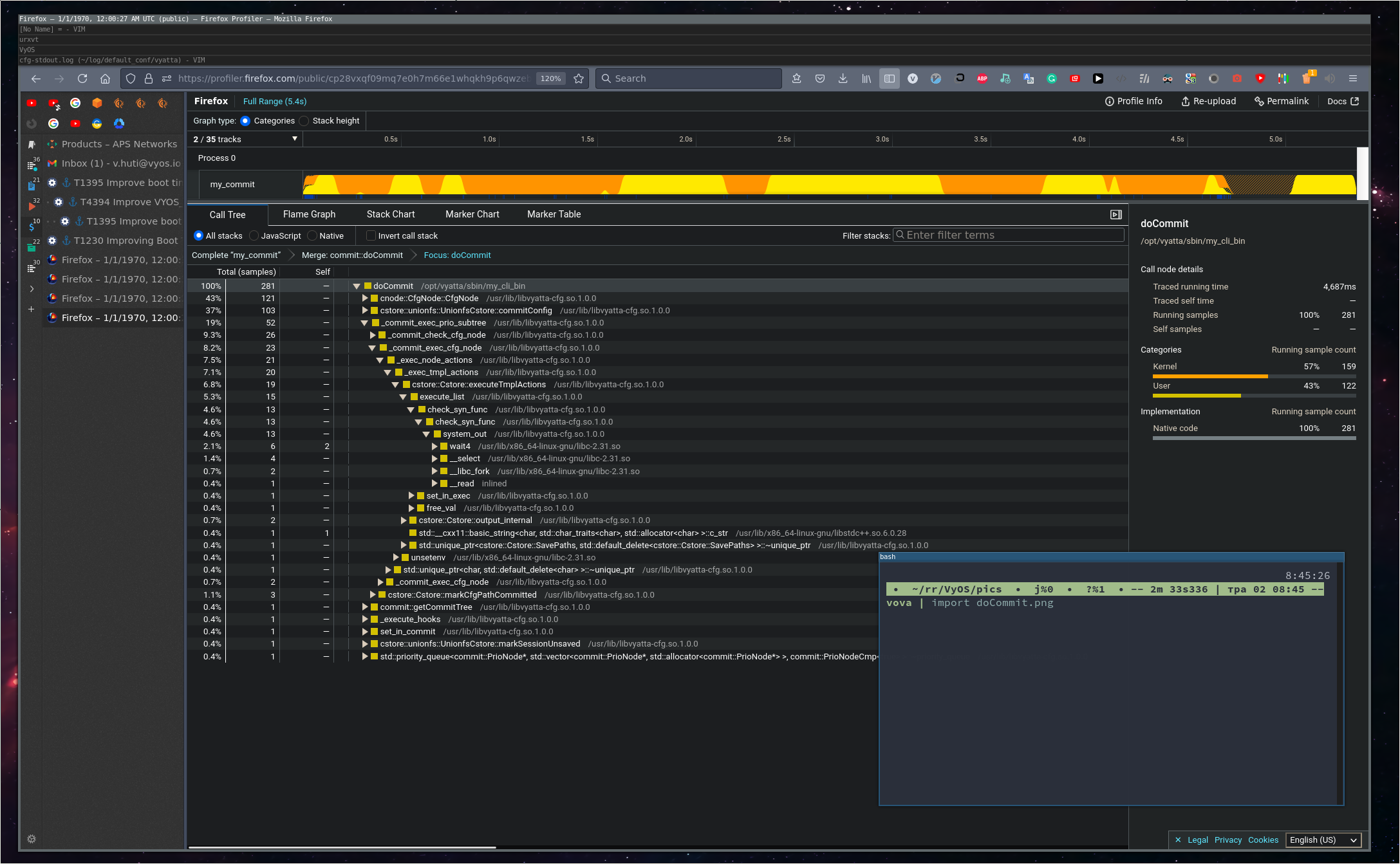Toggle the browser sidebar view icon

(889, 78)
